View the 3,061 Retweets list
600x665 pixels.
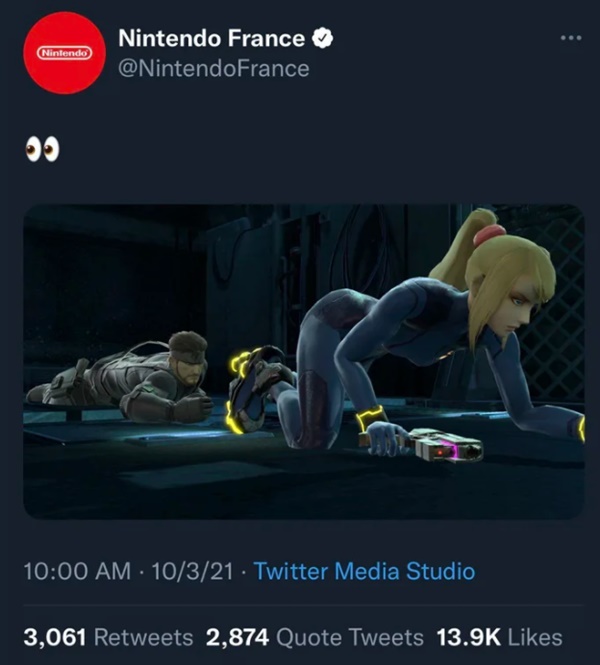click(108, 637)
